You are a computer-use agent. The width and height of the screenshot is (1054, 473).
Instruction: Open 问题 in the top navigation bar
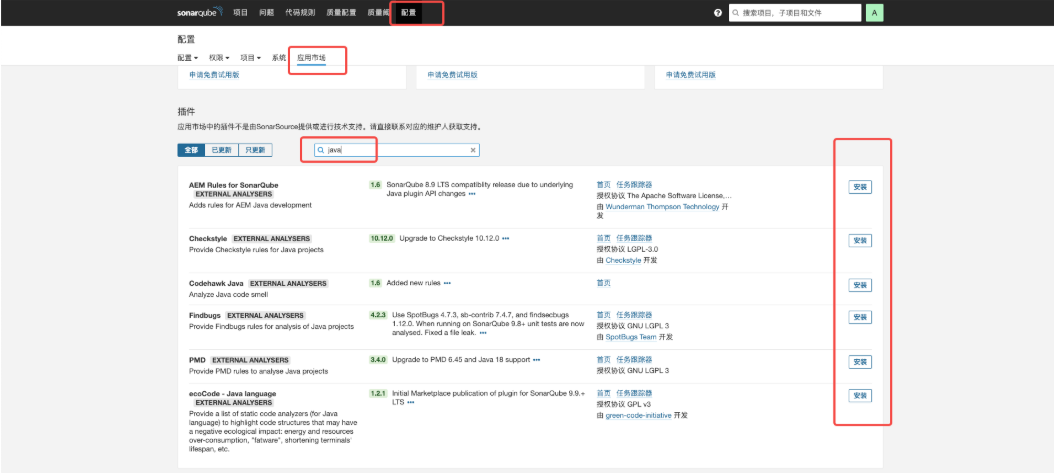point(267,13)
